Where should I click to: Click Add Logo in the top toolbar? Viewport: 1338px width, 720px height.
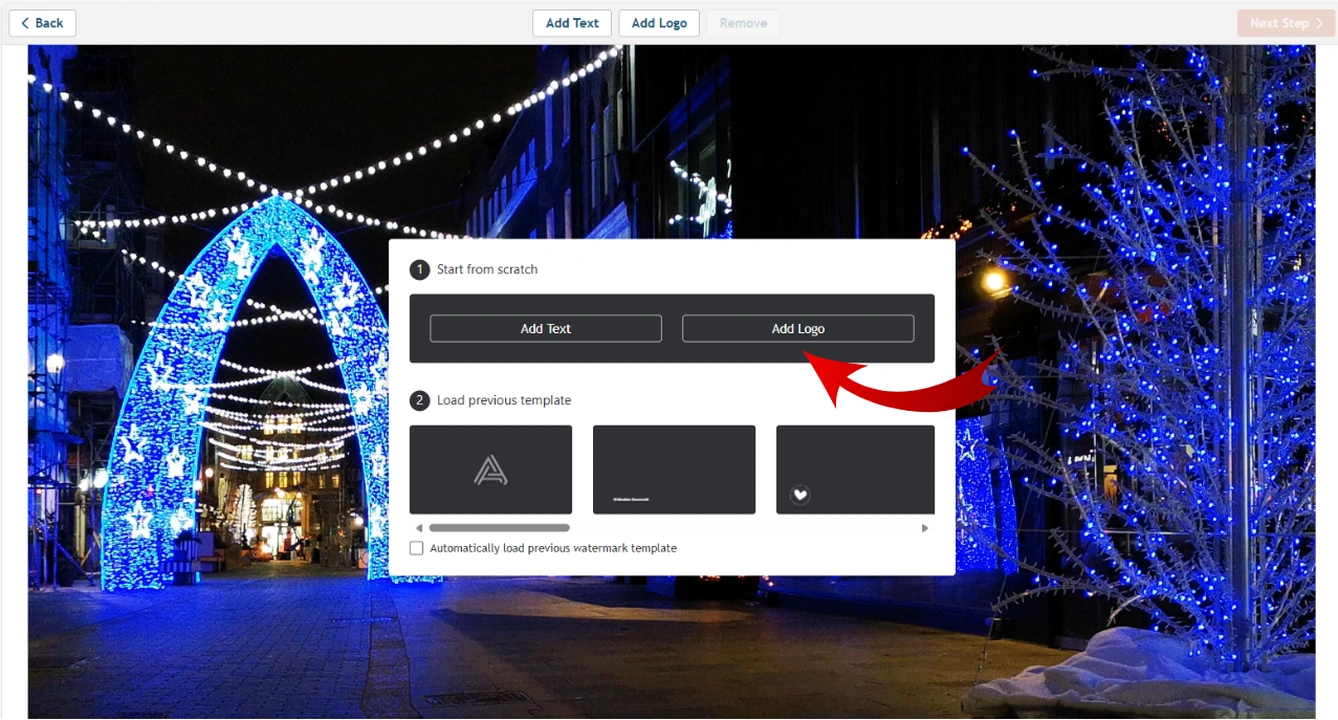659,23
